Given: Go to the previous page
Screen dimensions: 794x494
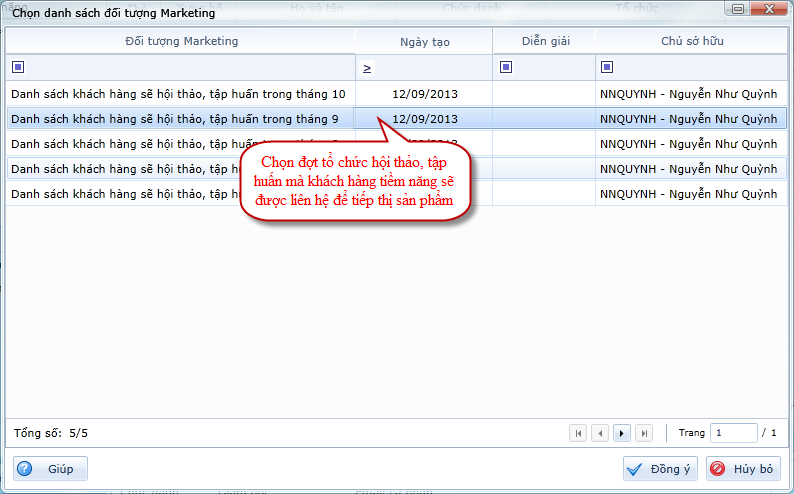Looking at the screenshot, I should click(600, 433).
